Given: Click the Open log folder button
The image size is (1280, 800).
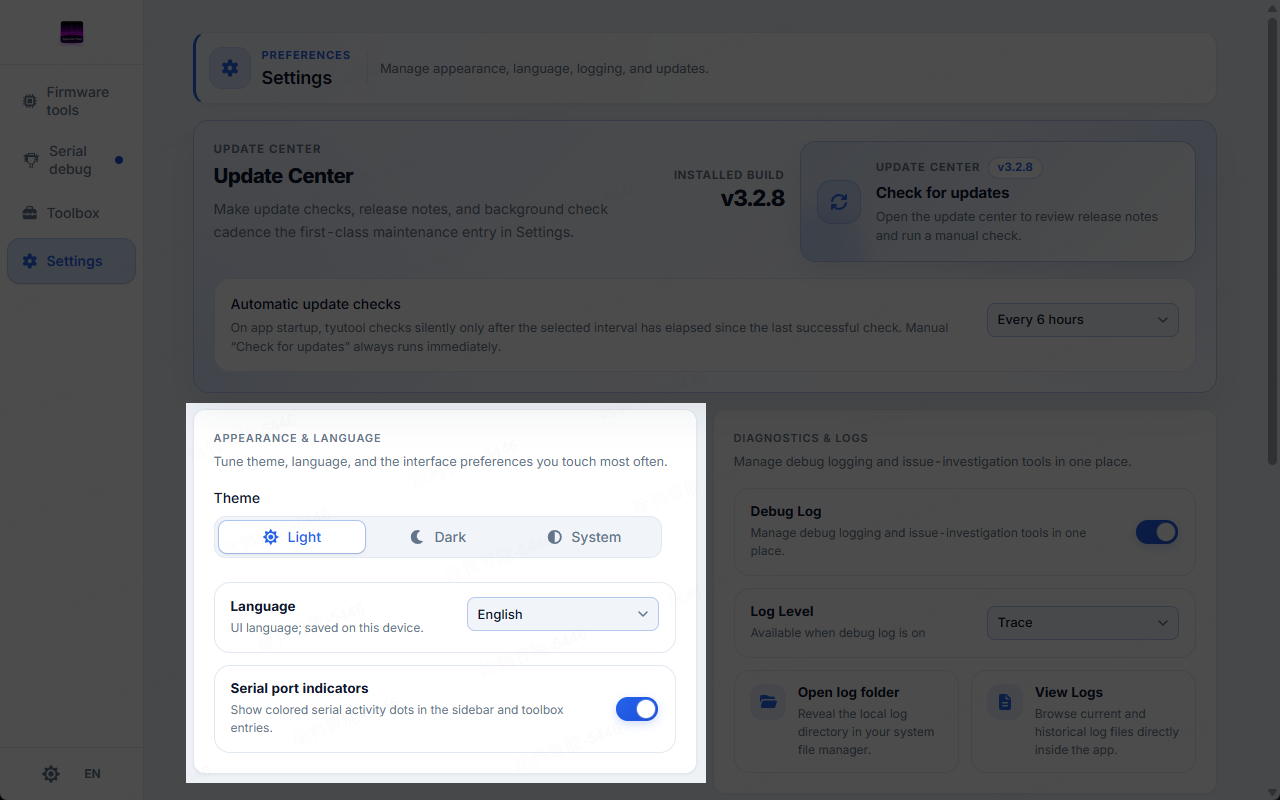Looking at the screenshot, I should coord(847,721).
